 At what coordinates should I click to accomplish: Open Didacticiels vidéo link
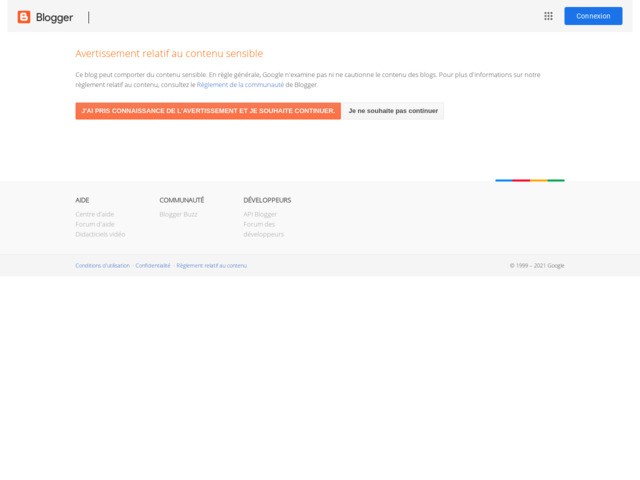point(100,234)
